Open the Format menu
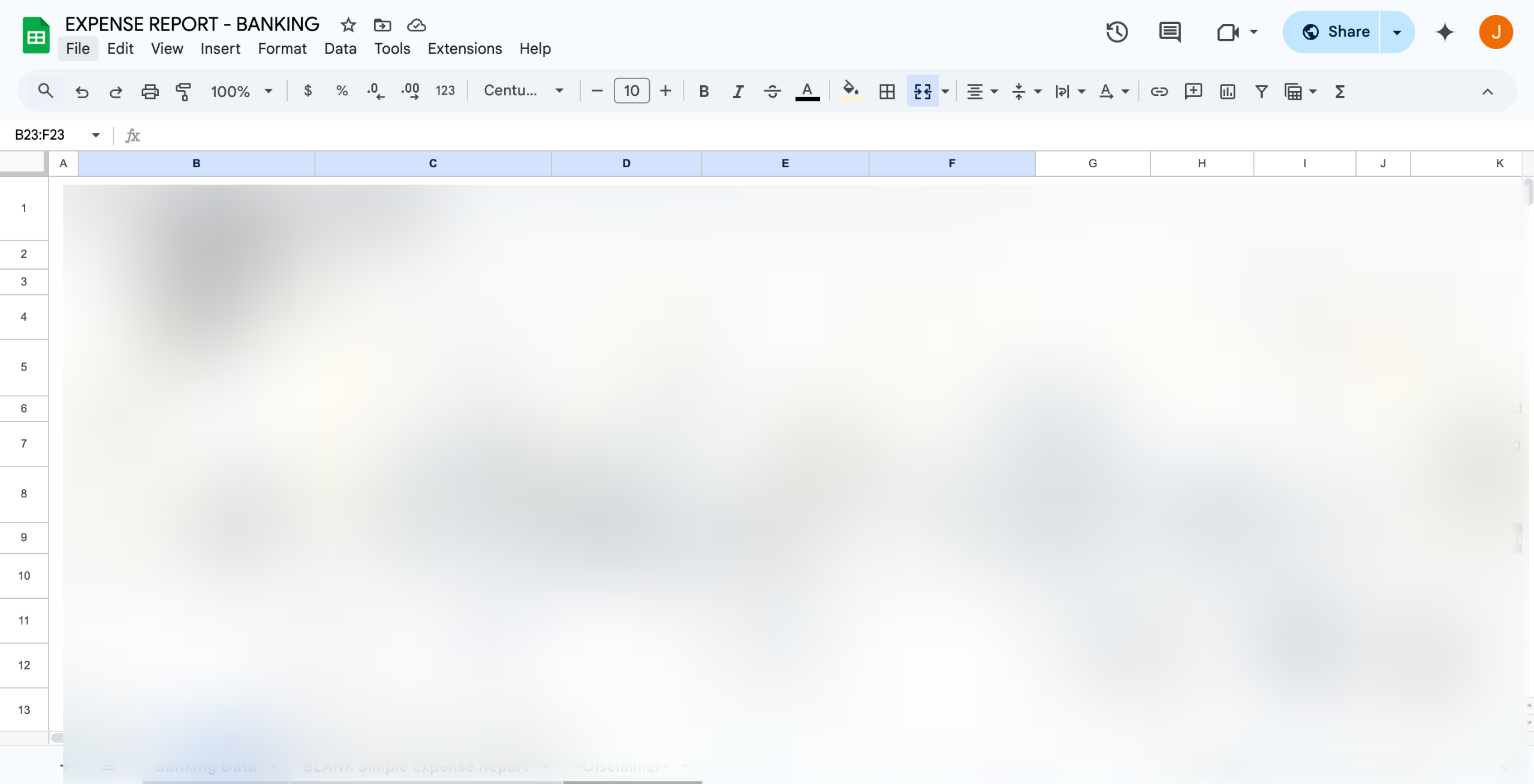The image size is (1534, 784). tap(282, 49)
